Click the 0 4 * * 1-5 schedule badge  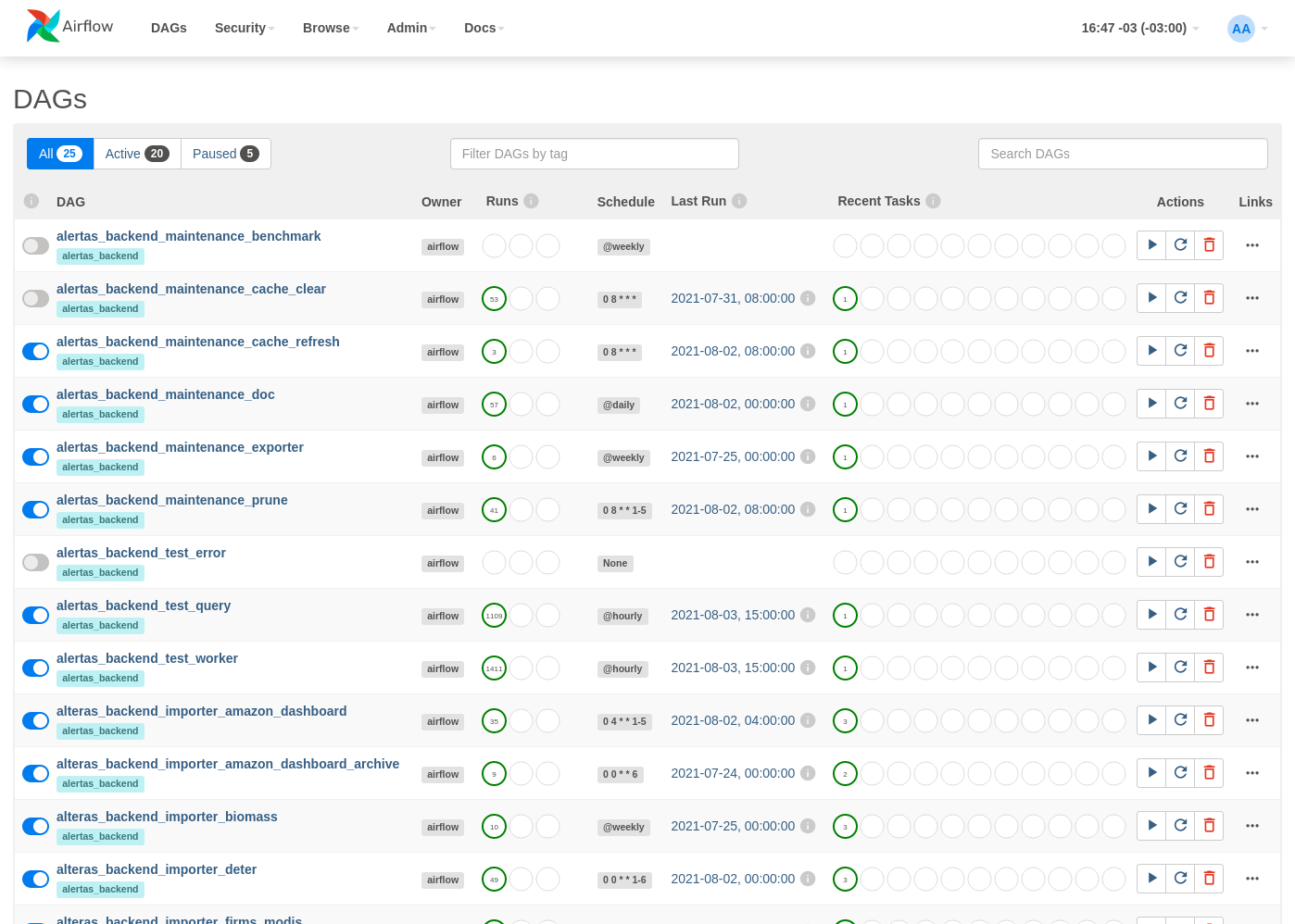[x=624, y=721]
